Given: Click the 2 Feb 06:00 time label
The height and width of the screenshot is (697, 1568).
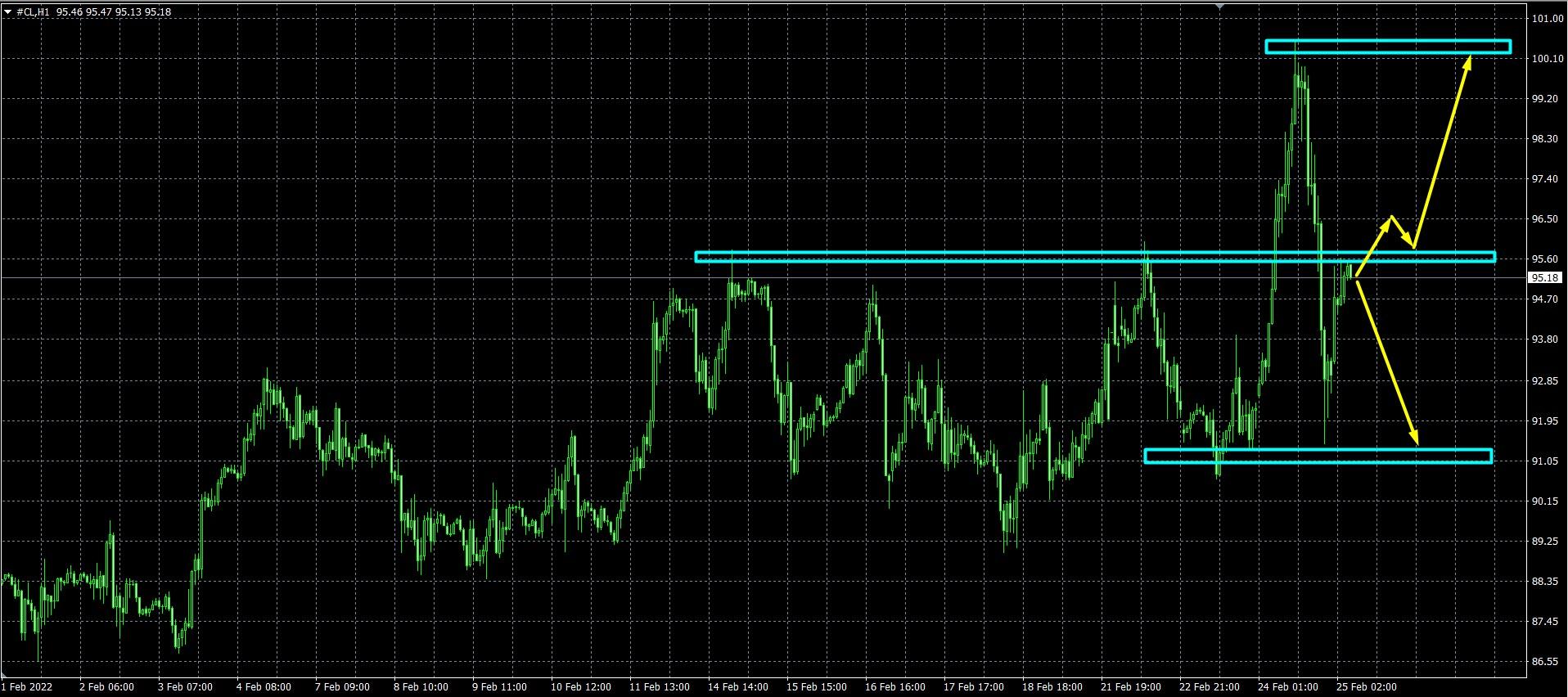Looking at the screenshot, I should click(x=107, y=687).
